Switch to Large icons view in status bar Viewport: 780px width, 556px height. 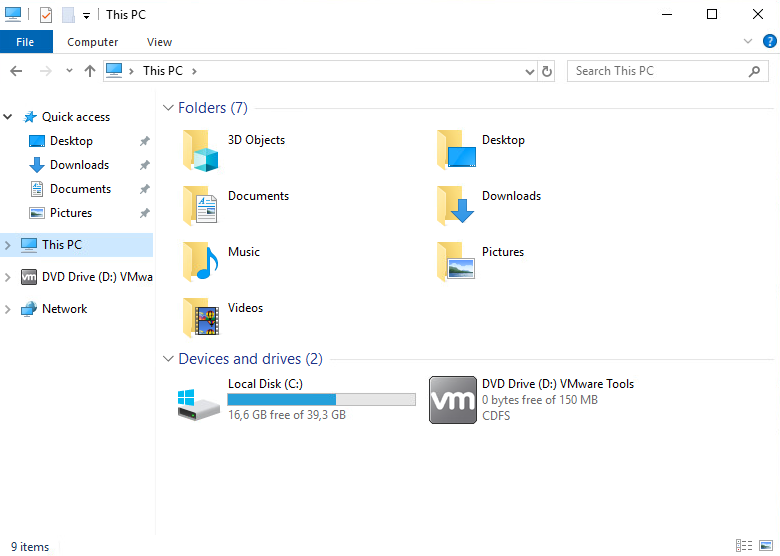pyautogui.click(x=766, y=545)
